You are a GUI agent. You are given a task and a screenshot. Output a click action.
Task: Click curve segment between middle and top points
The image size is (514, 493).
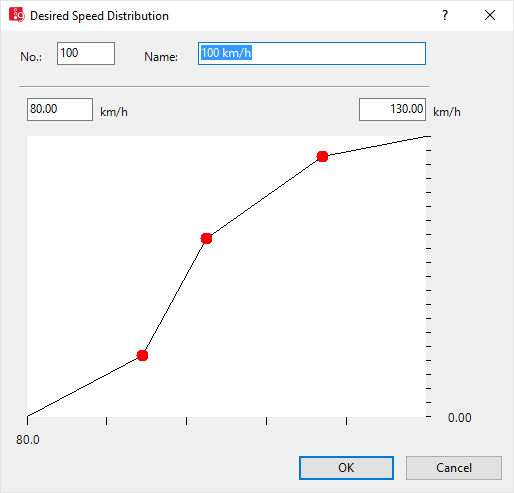264,197
